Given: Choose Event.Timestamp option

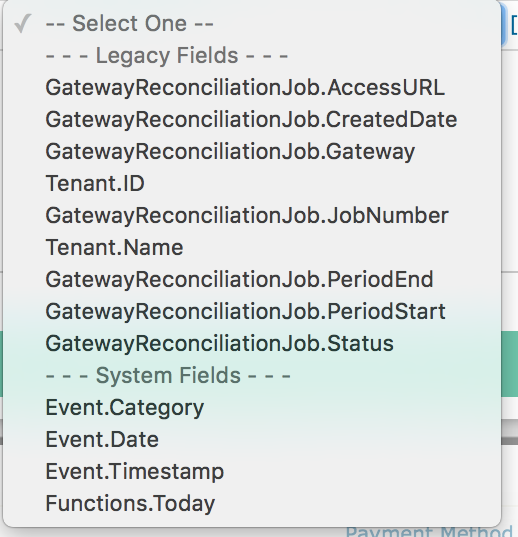Looking at the screenshot, I should [x=252, y=471].
